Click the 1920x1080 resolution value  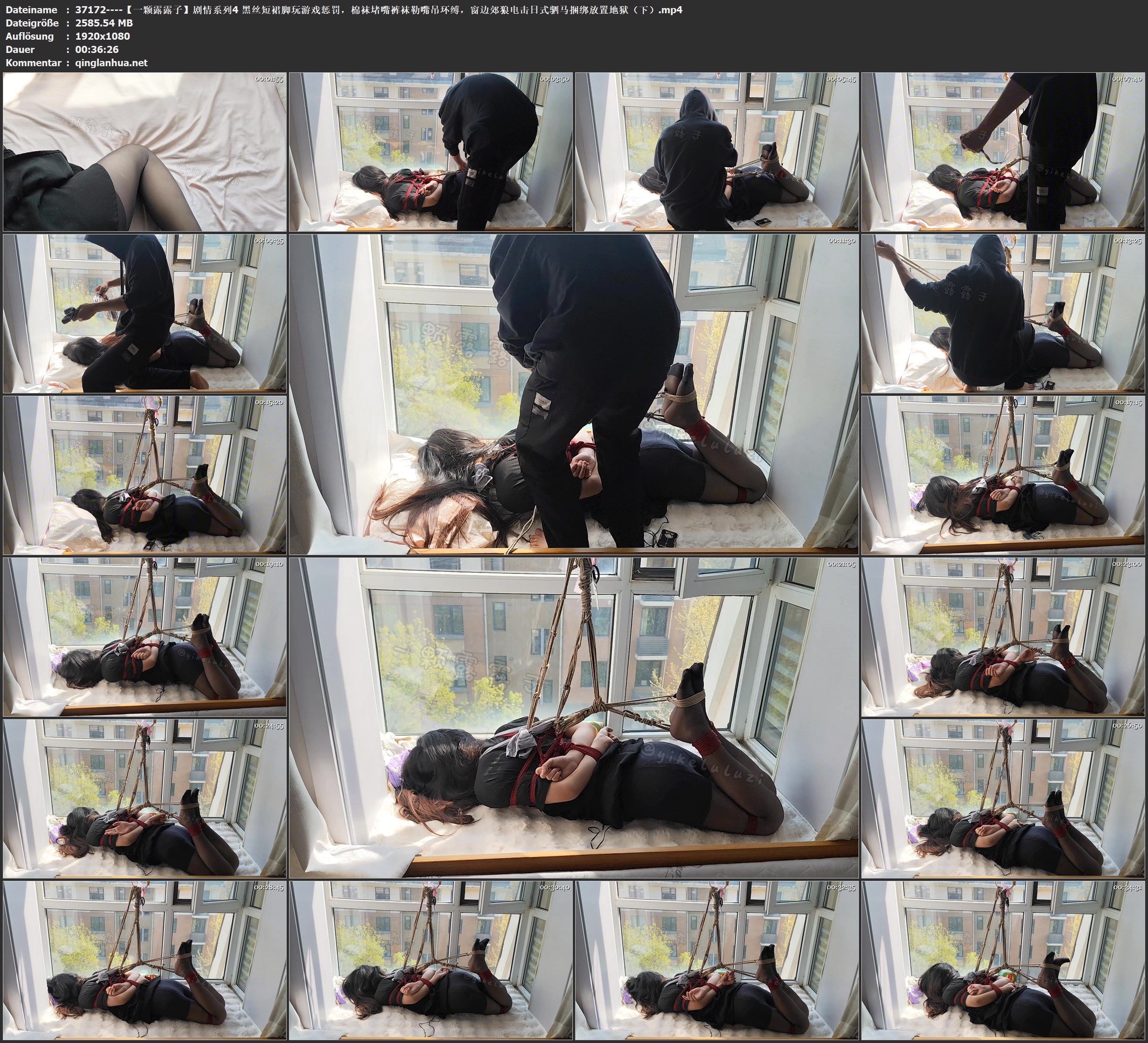tap(103, 36)
